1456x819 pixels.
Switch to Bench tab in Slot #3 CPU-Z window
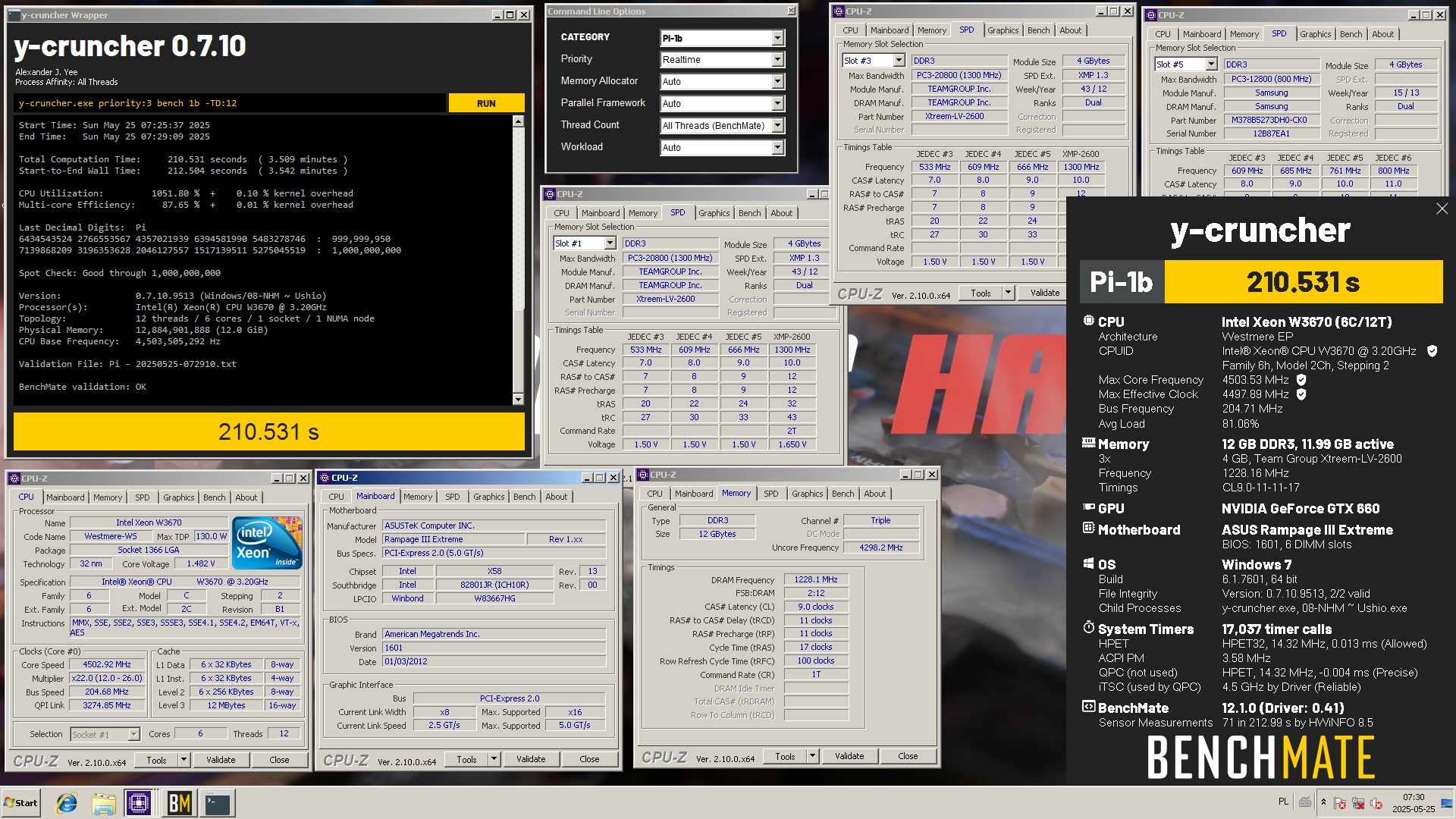1038,30
